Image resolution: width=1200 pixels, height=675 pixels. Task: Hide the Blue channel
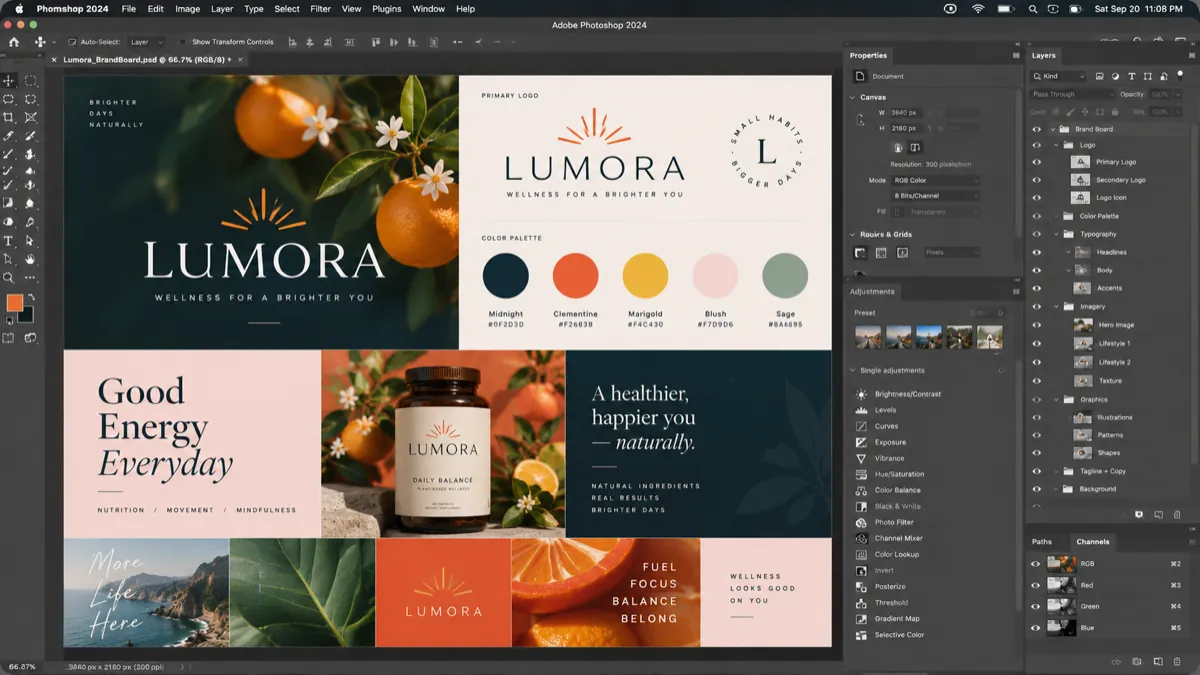(x=1036, y=628)
